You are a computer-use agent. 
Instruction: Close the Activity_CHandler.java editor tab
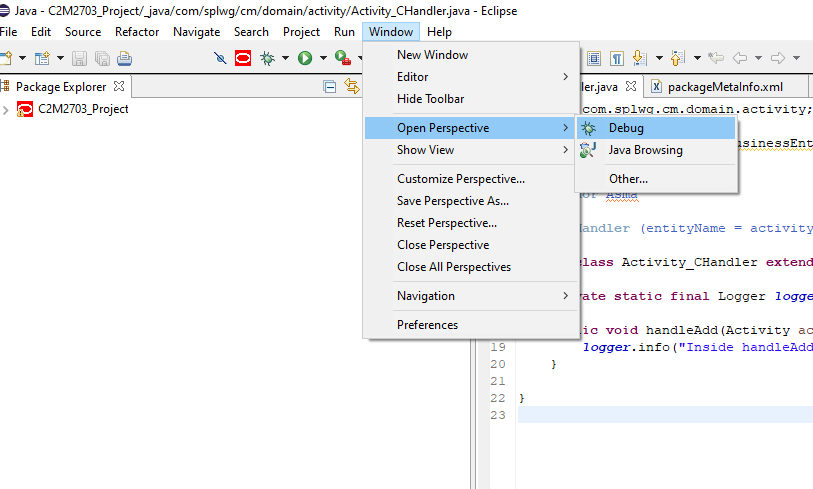[x=630, y=86]
